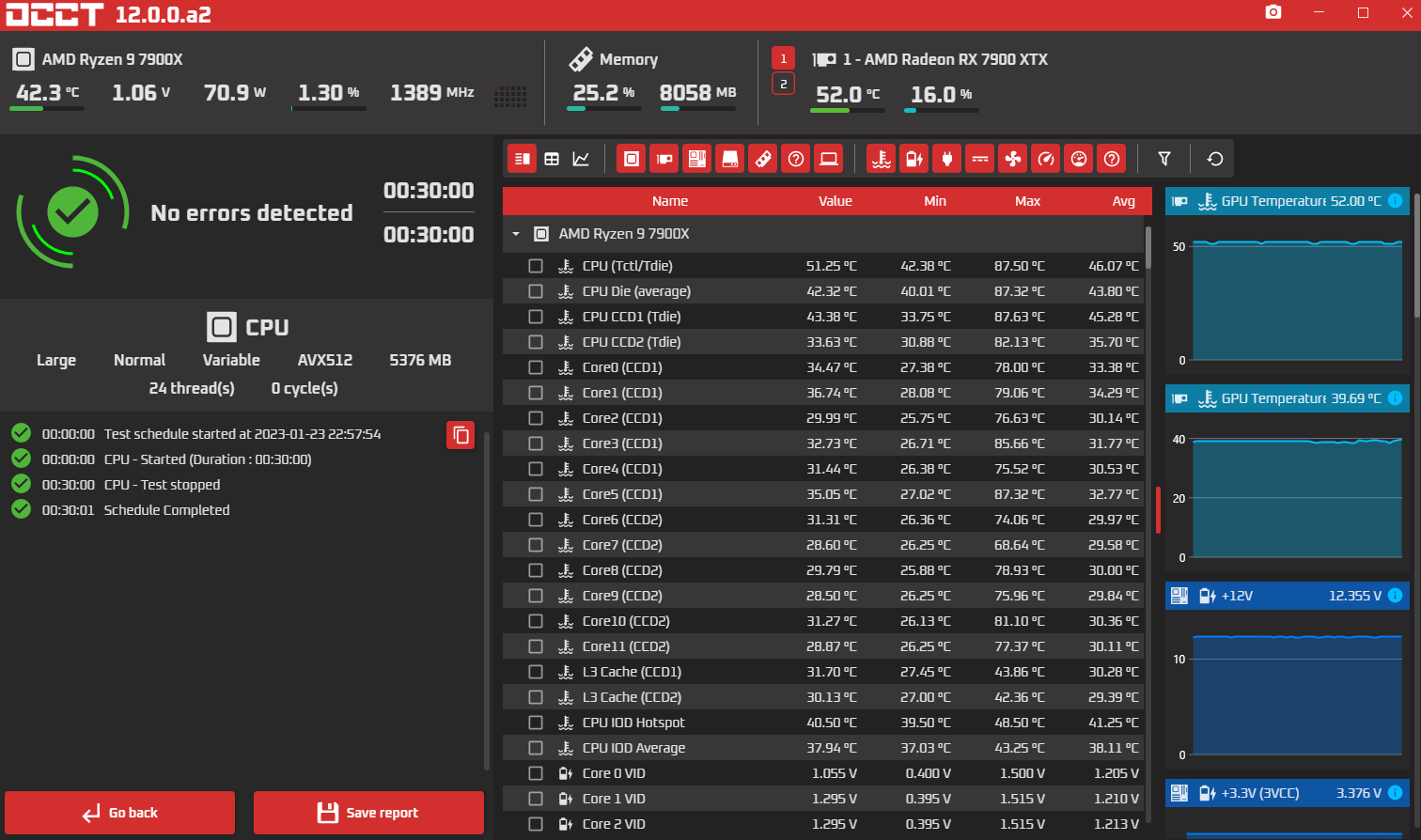Toggle the laptop sensor filter icon
The height and width of the screenshot is (840, 1421).
pos(829,159)
